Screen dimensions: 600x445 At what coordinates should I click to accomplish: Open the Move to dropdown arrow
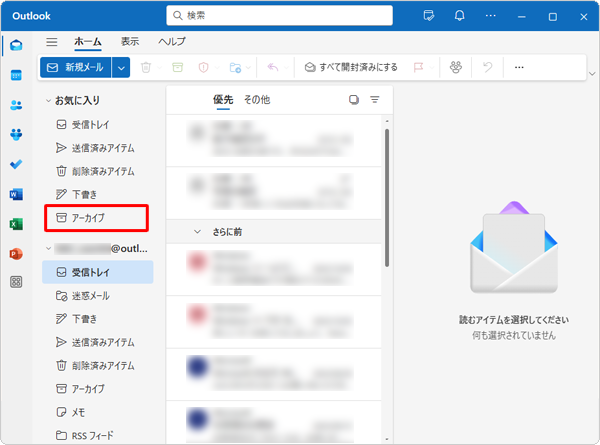click(x=248, y=68)
